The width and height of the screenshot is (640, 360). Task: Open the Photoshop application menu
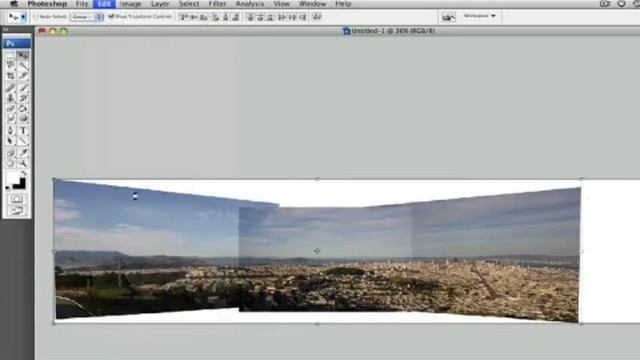click(x=47, y=4)
